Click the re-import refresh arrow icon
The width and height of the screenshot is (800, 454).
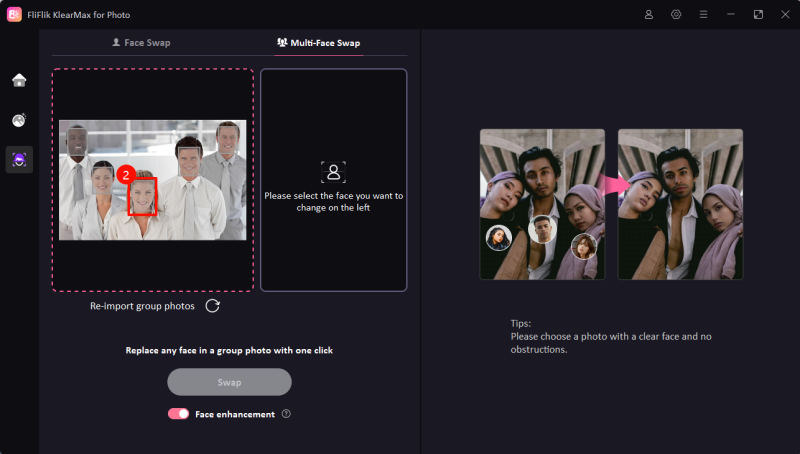click(x=213, y=306)
